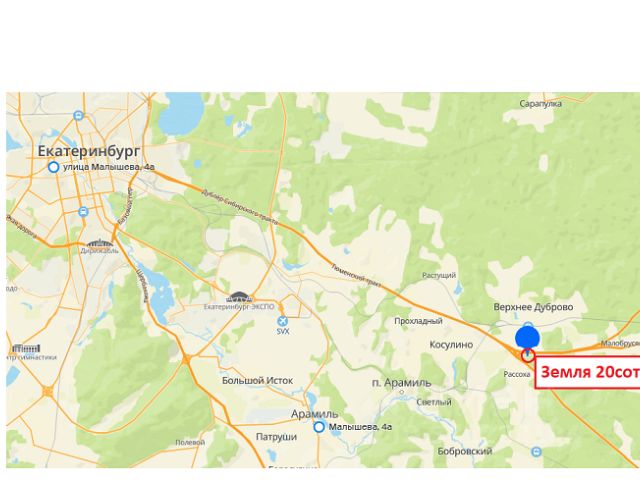The height and width of the screenshot is (480, 640).
Task: Select the Большой Исток label
Action: click(257, 381)
